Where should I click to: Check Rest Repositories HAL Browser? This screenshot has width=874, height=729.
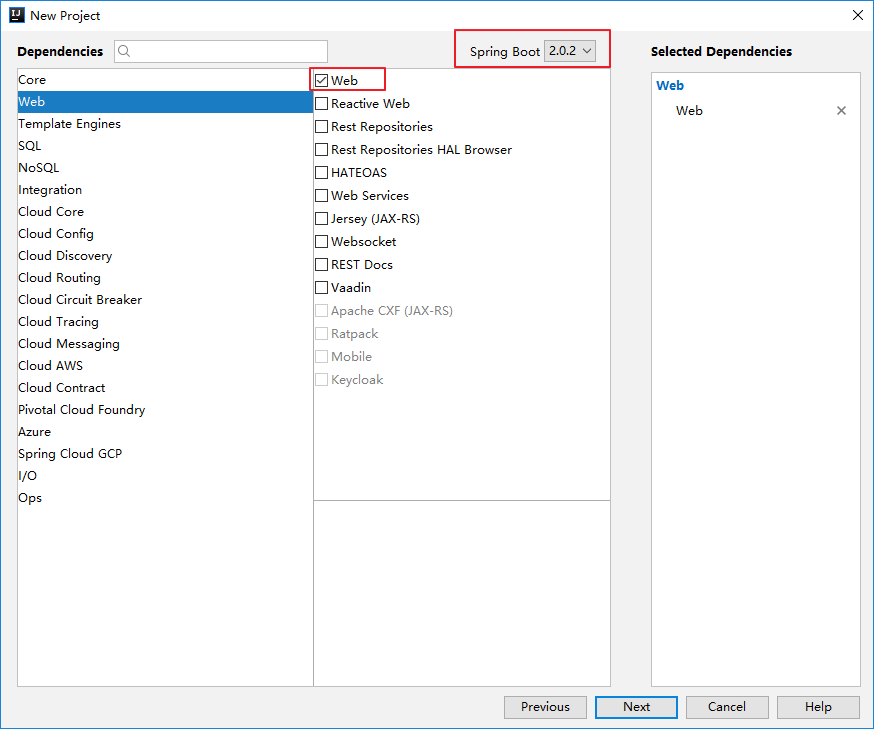tap(322, 149)
